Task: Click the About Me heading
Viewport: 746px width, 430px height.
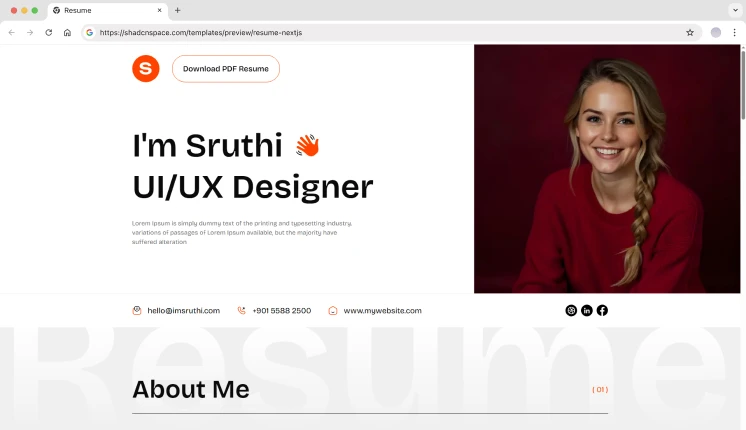Action: pos(191,390)
